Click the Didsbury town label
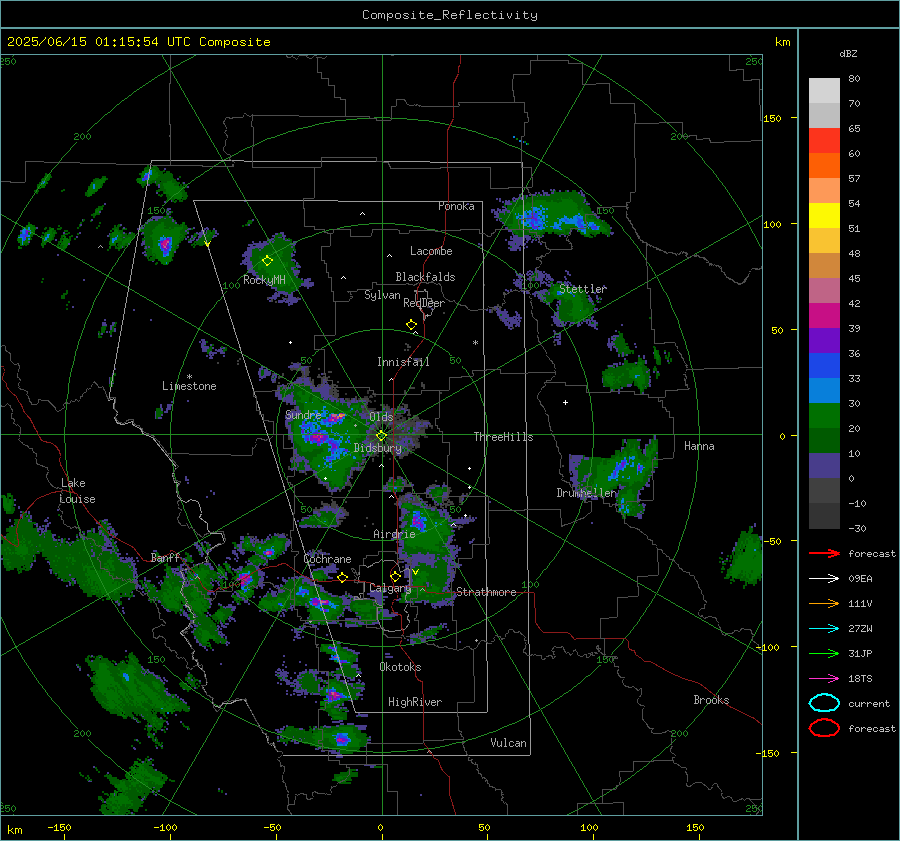900x841 pixels. pyautogui.click(x=377, y=448)
